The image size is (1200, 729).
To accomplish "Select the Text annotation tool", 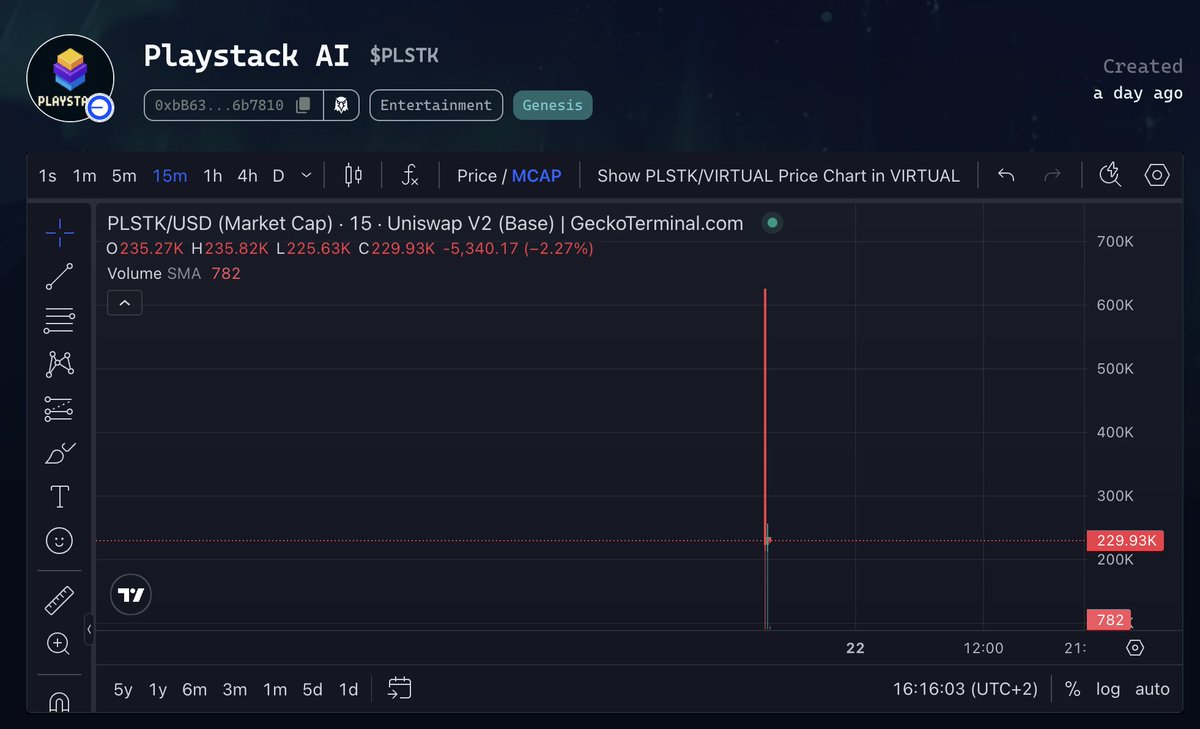I will point(59,497).
